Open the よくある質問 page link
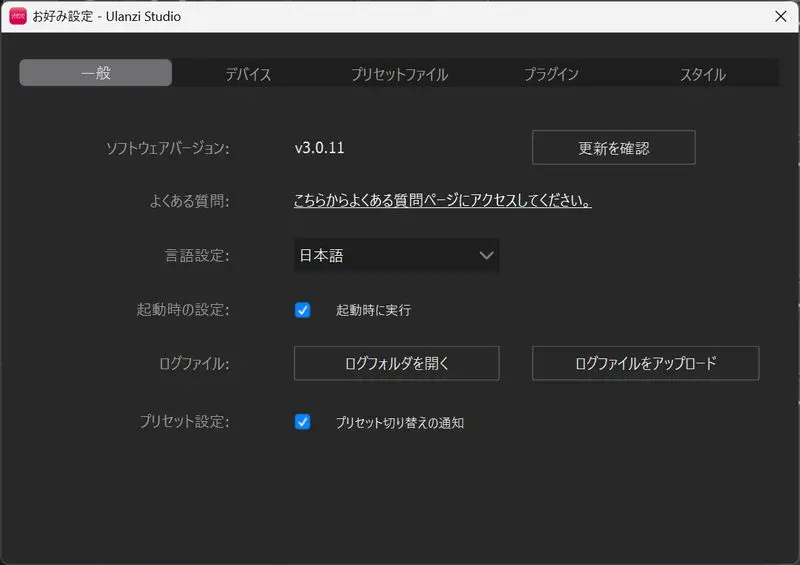 (442, 201)
